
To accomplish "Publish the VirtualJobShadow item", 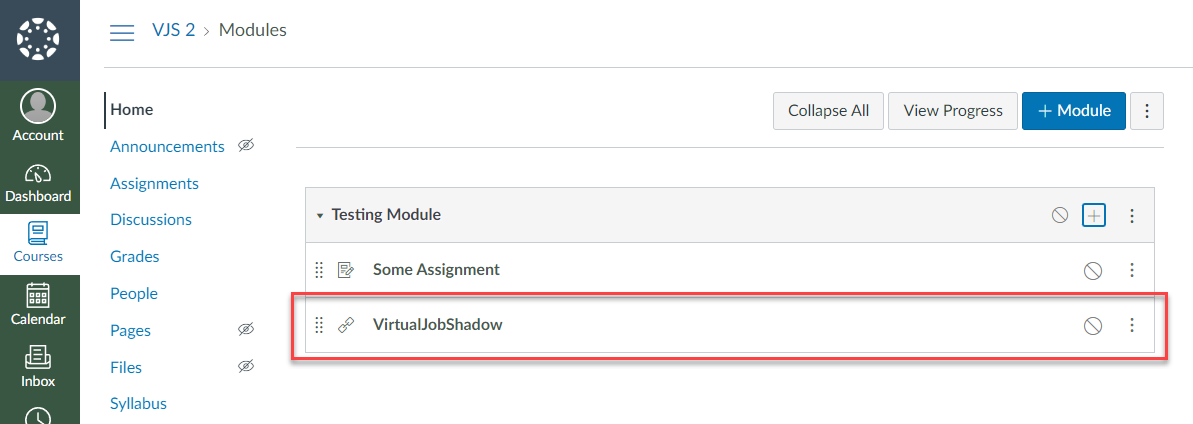I will click(x=1093, y=326).
